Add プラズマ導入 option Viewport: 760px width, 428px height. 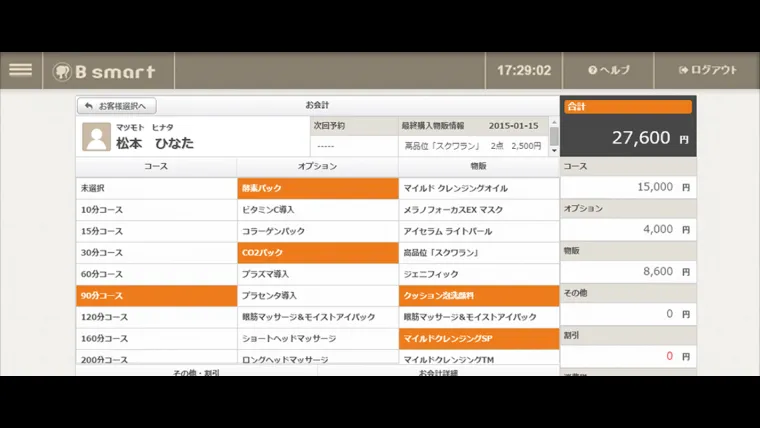318,274
